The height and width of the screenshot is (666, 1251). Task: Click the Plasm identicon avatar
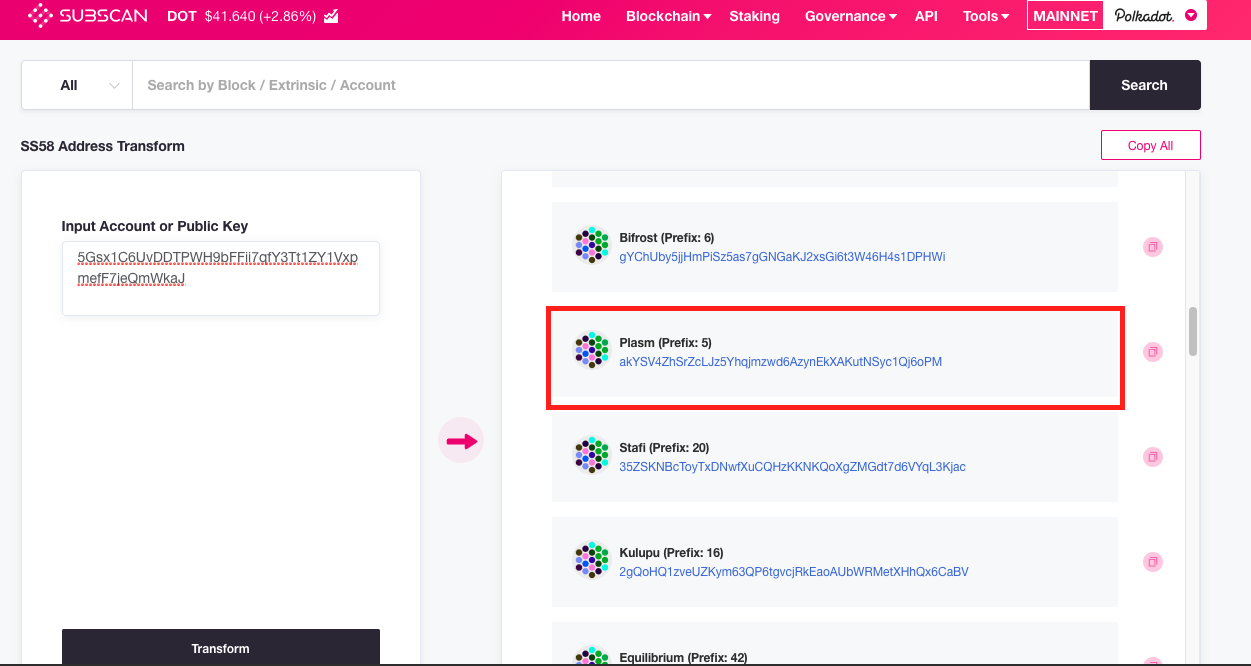coord(591,350)
